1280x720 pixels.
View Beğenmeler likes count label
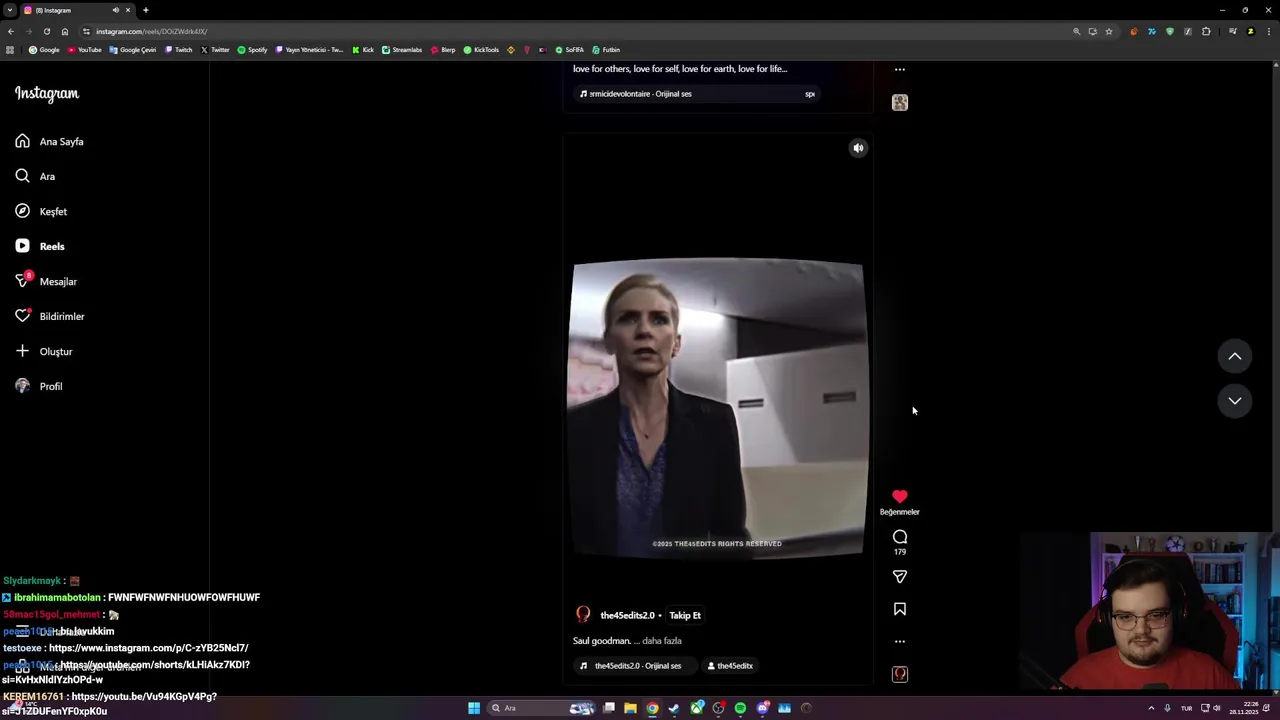pos(900,512)
